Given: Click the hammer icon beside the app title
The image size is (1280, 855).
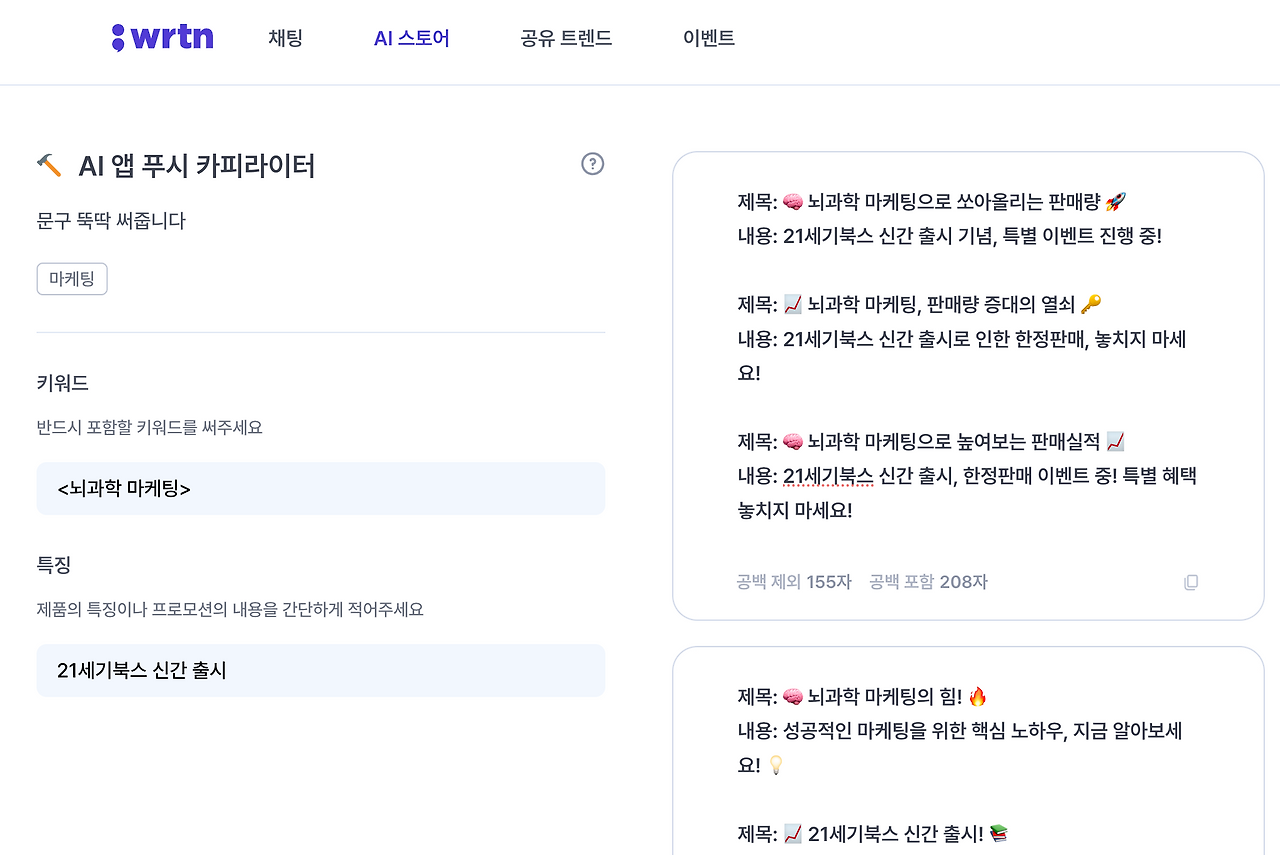Looking at the screenshot, I should 47,164.
